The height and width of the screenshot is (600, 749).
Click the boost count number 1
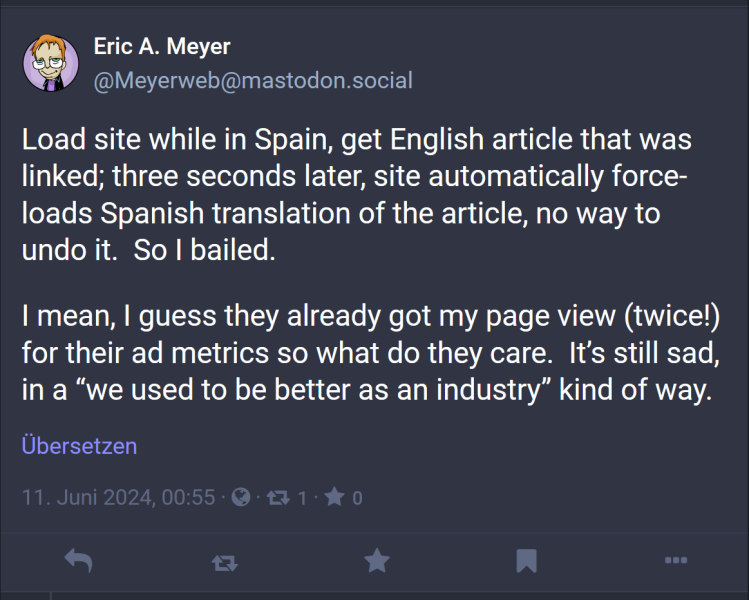(302, 497)
